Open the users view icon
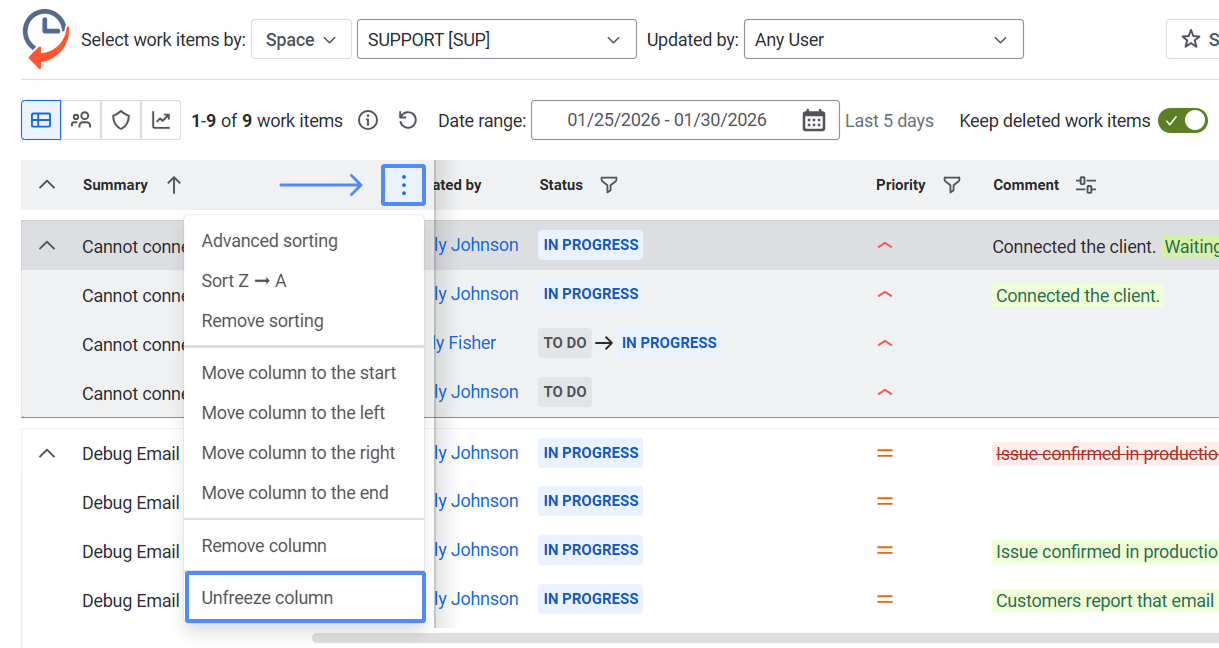 tap(81, 120)
